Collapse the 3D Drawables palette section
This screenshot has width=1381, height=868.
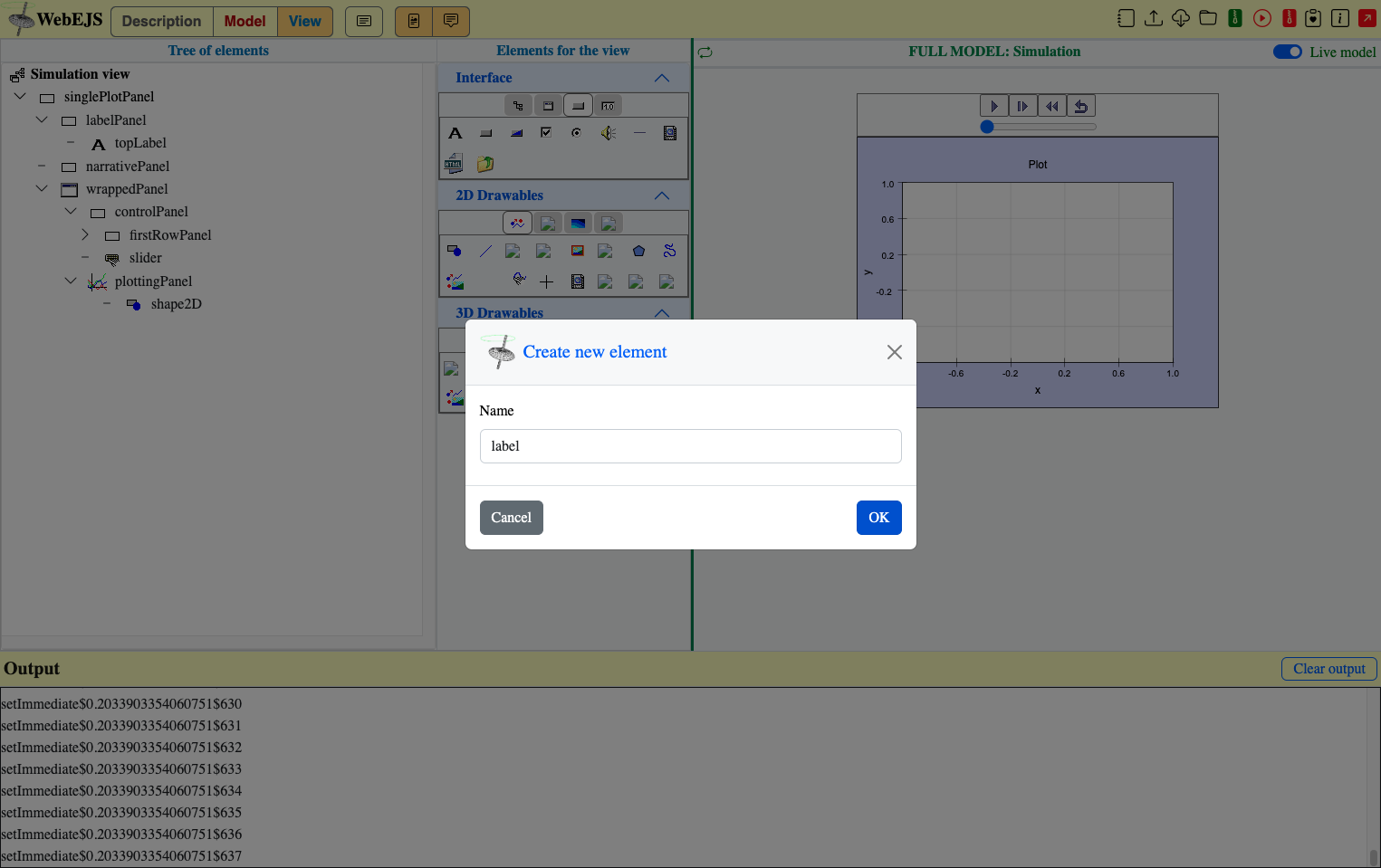click(x=662, y=313)
